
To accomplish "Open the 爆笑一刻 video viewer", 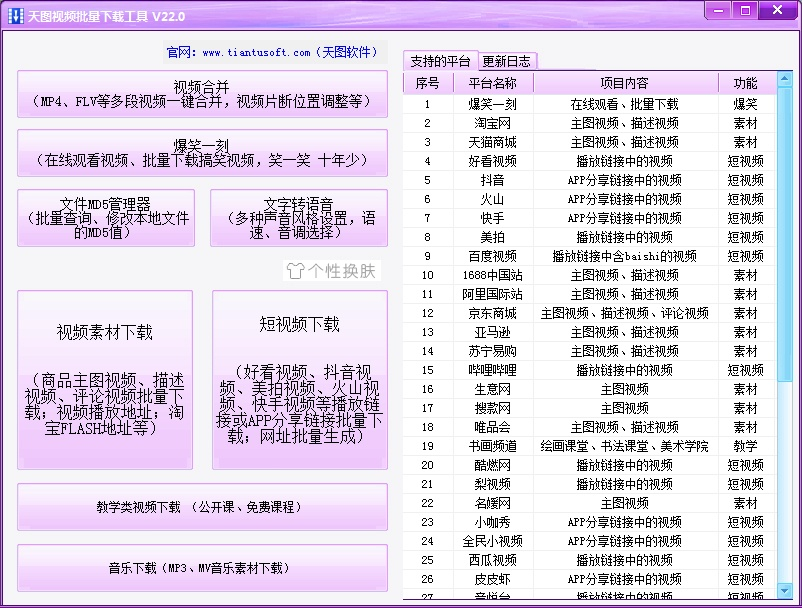I will coord(203,153).
